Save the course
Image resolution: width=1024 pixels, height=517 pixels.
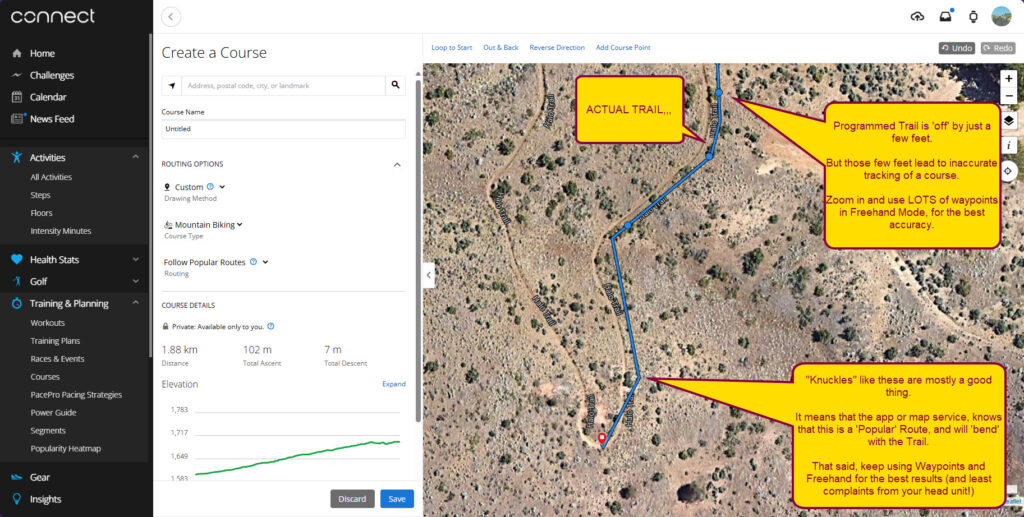point(397,499)
